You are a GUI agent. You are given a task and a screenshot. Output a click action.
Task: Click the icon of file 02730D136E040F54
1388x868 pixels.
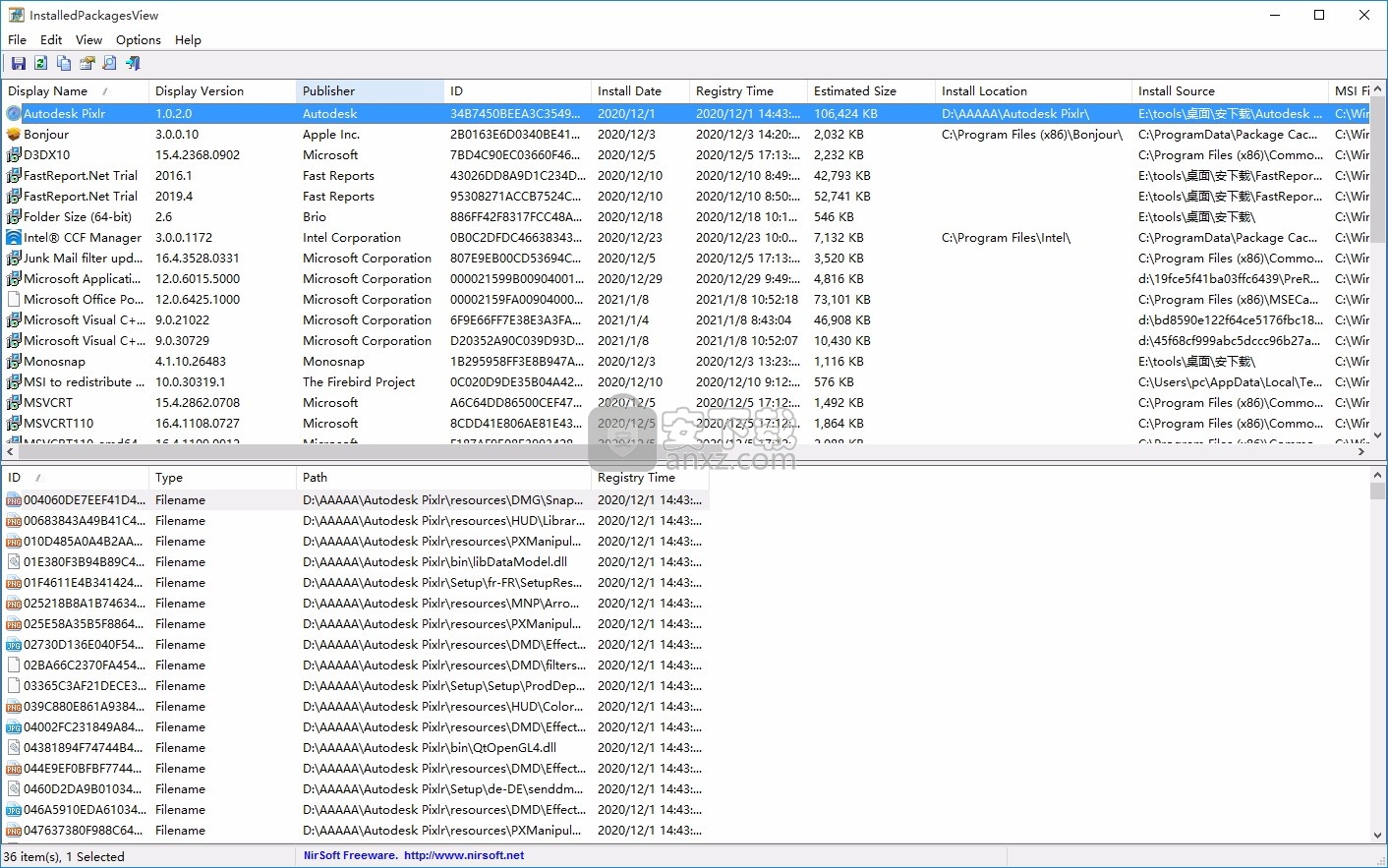(x=14, y=645)
